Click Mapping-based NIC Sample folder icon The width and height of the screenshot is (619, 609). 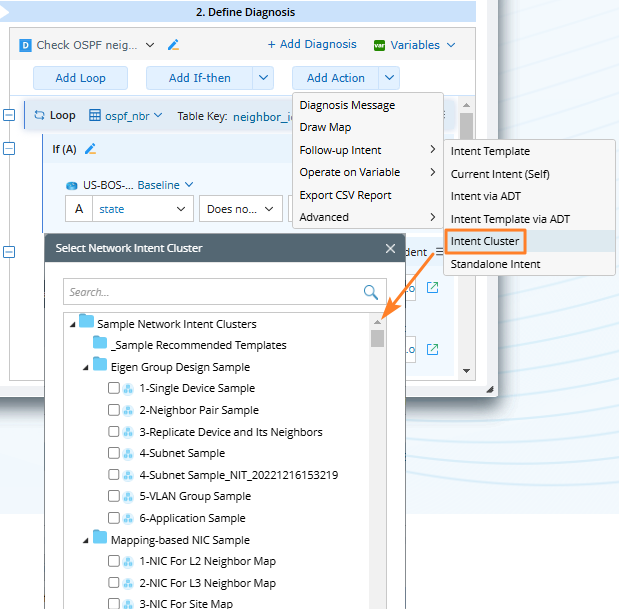(100, 537)
